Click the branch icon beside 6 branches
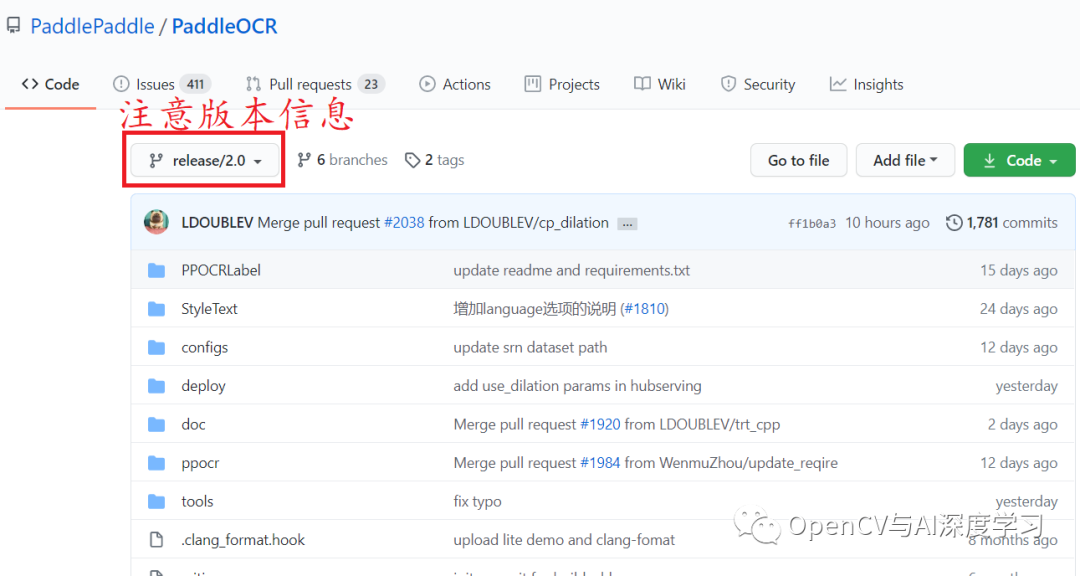Screen dimensions: 1080x576 click(304, 160)
